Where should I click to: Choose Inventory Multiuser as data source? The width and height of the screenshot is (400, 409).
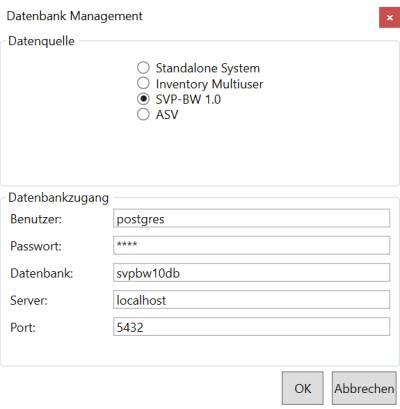click(x=143, y=83)
